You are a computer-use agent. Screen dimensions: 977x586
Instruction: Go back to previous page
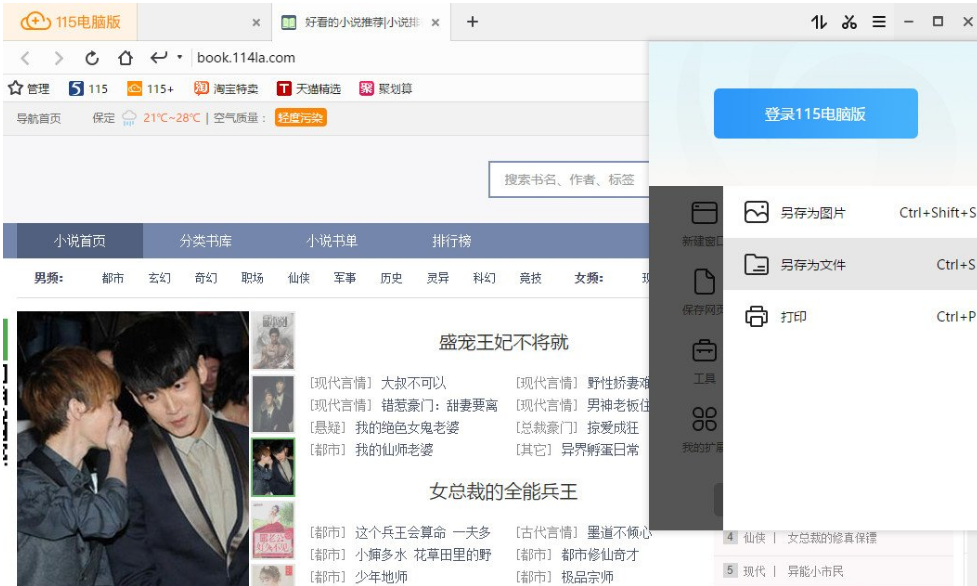26,58
